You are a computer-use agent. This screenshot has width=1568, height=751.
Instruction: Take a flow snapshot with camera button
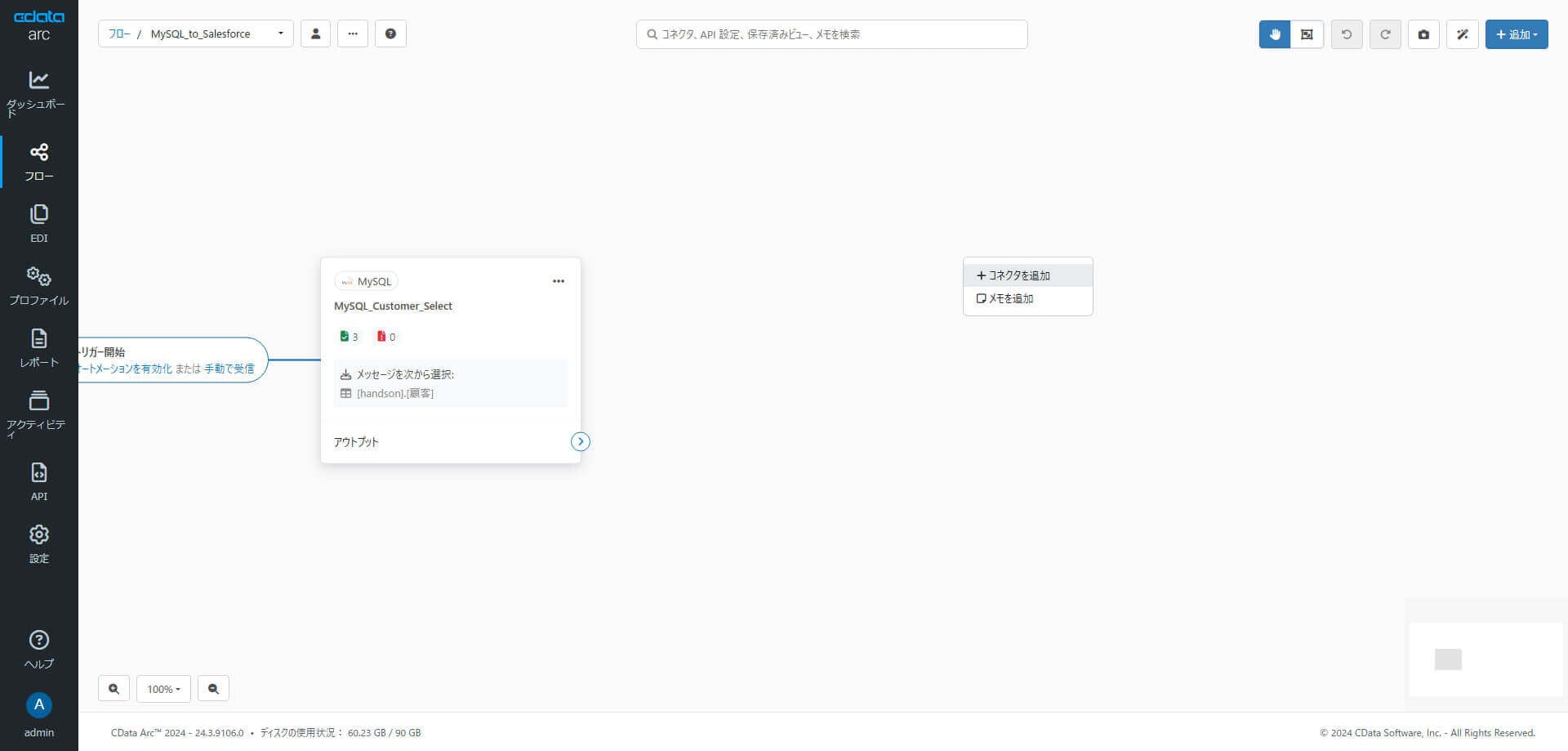[x=1423, y=34]
